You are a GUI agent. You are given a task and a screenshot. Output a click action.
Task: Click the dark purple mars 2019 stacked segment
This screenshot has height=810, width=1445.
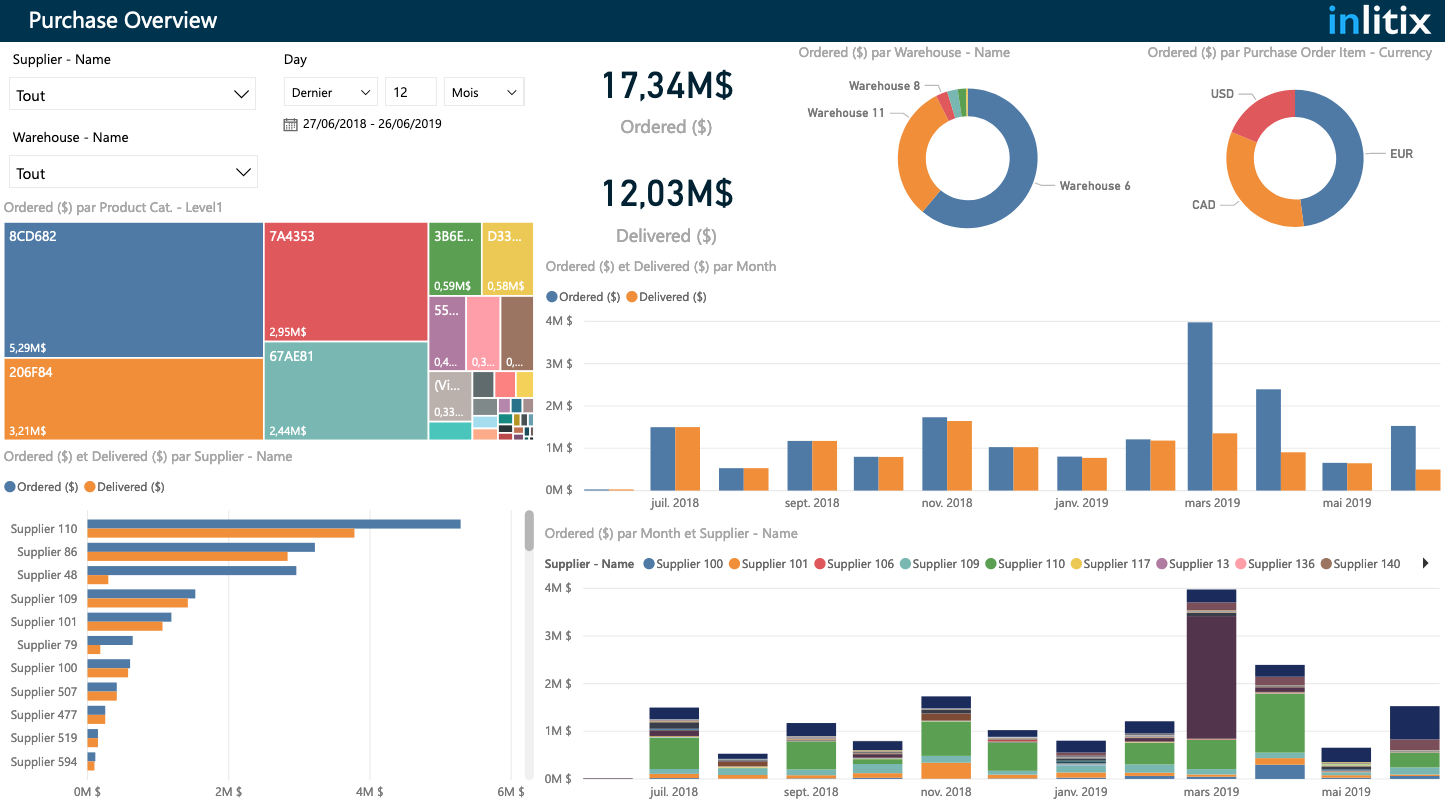[1212, 677]
